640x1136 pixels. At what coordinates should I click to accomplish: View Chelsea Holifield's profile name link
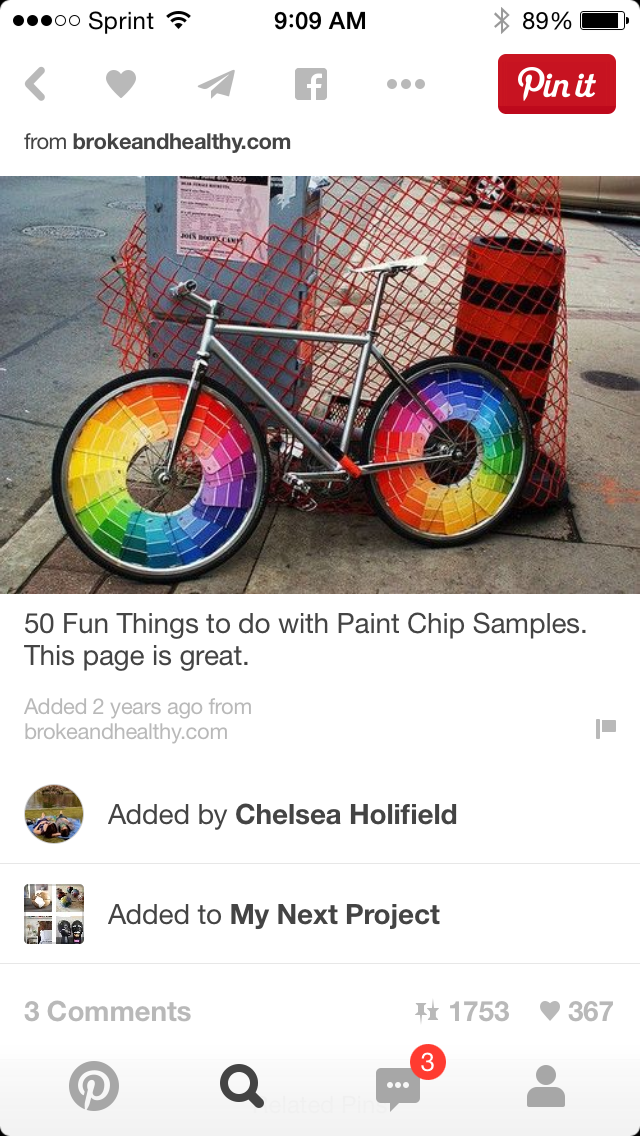click(x=346, y=815)
